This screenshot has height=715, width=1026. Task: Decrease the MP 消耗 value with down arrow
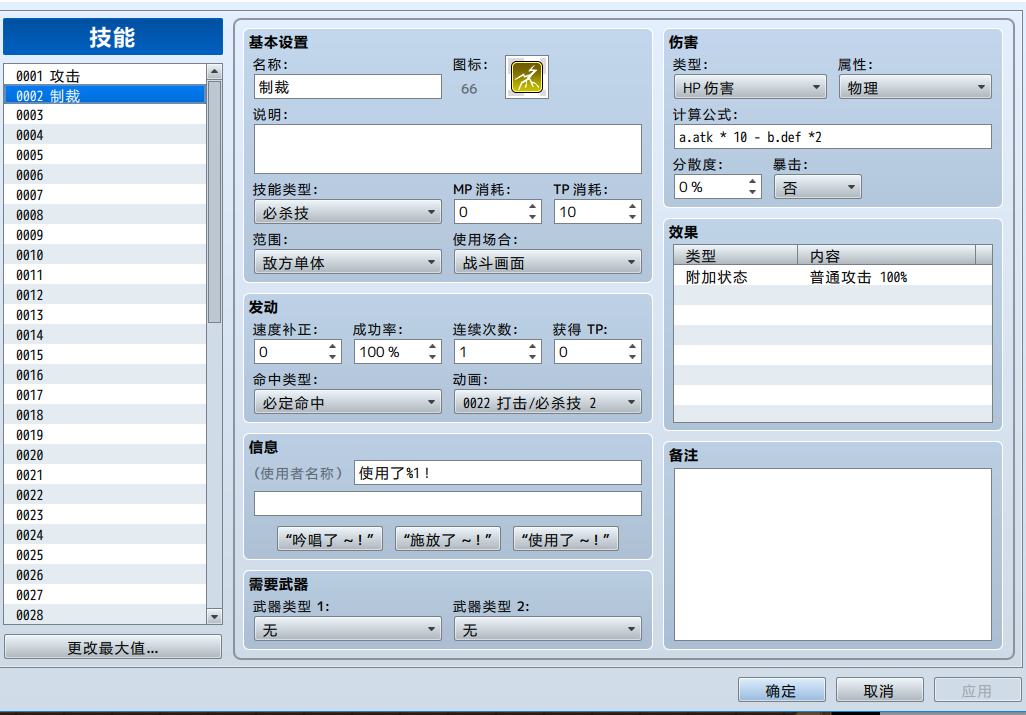click(x=532, y=217)
